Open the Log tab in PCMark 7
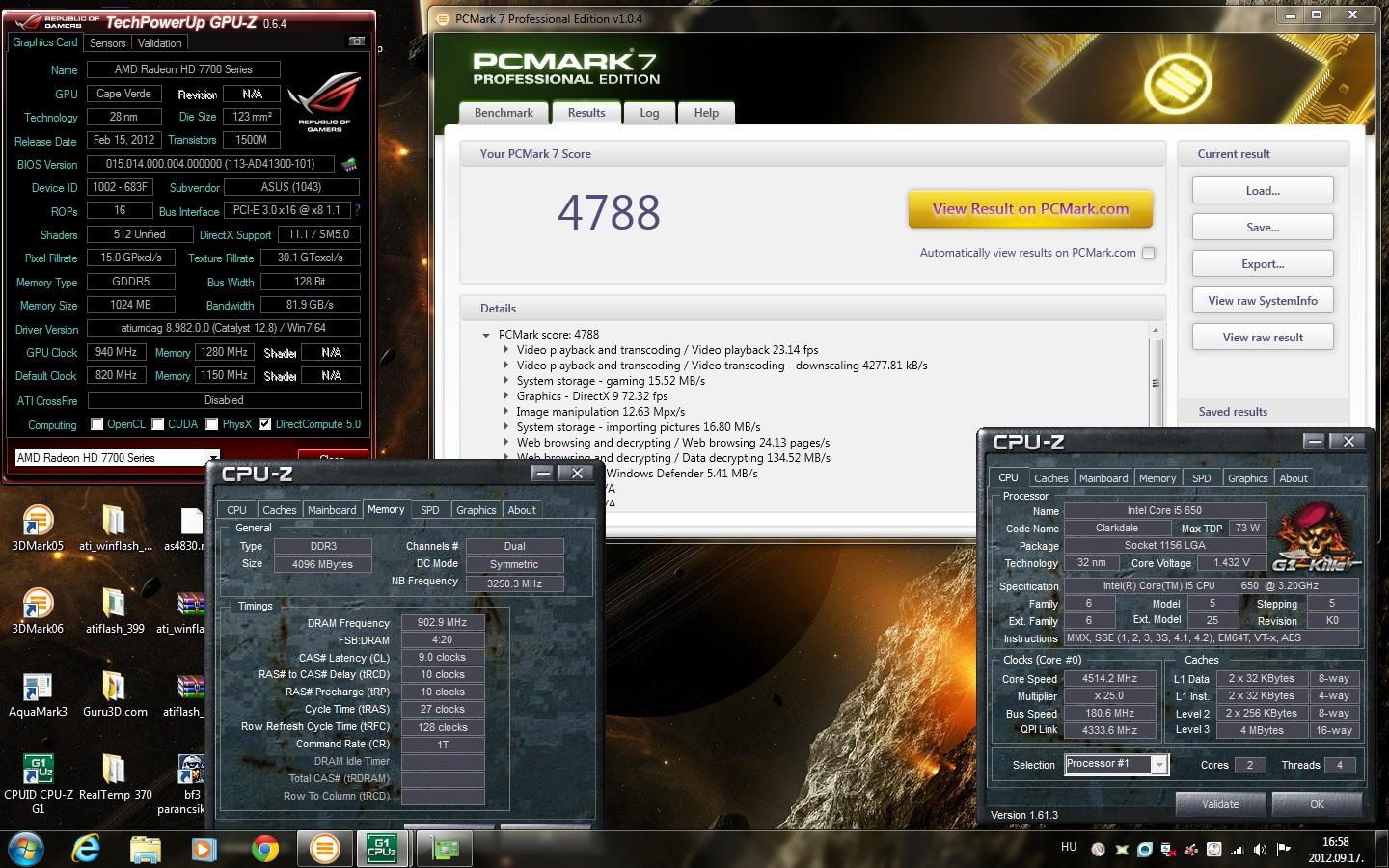The width and height of the screenshot is (1389, 868). click(x=649, y=113)
